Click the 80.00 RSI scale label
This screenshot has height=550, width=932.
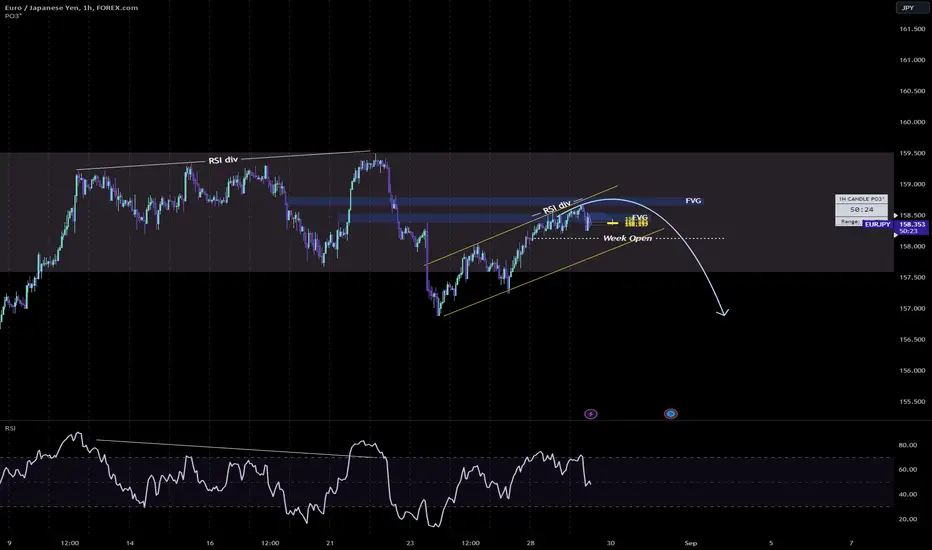point(908,445)
